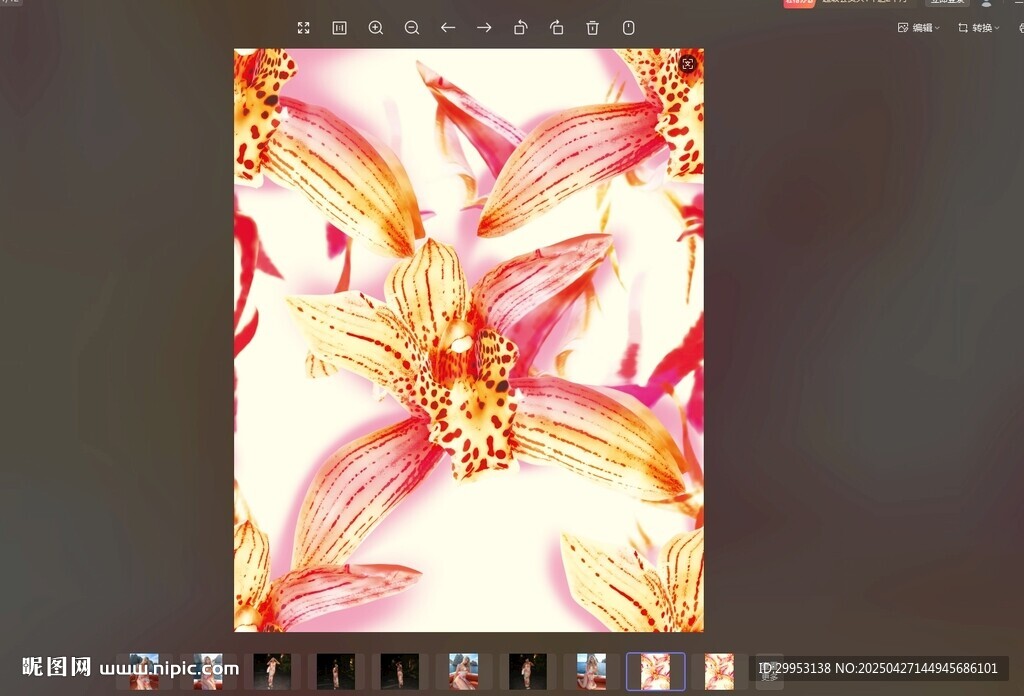This screenshot has height=696, width=1024.
Task: Click the fullscreen expand icon
Action: click(304, 28)
